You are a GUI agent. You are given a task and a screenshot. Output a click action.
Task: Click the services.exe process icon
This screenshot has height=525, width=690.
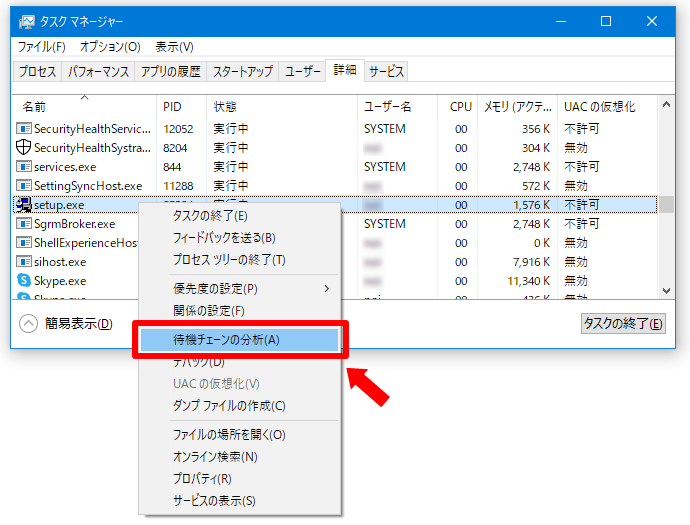pos(24,166)
